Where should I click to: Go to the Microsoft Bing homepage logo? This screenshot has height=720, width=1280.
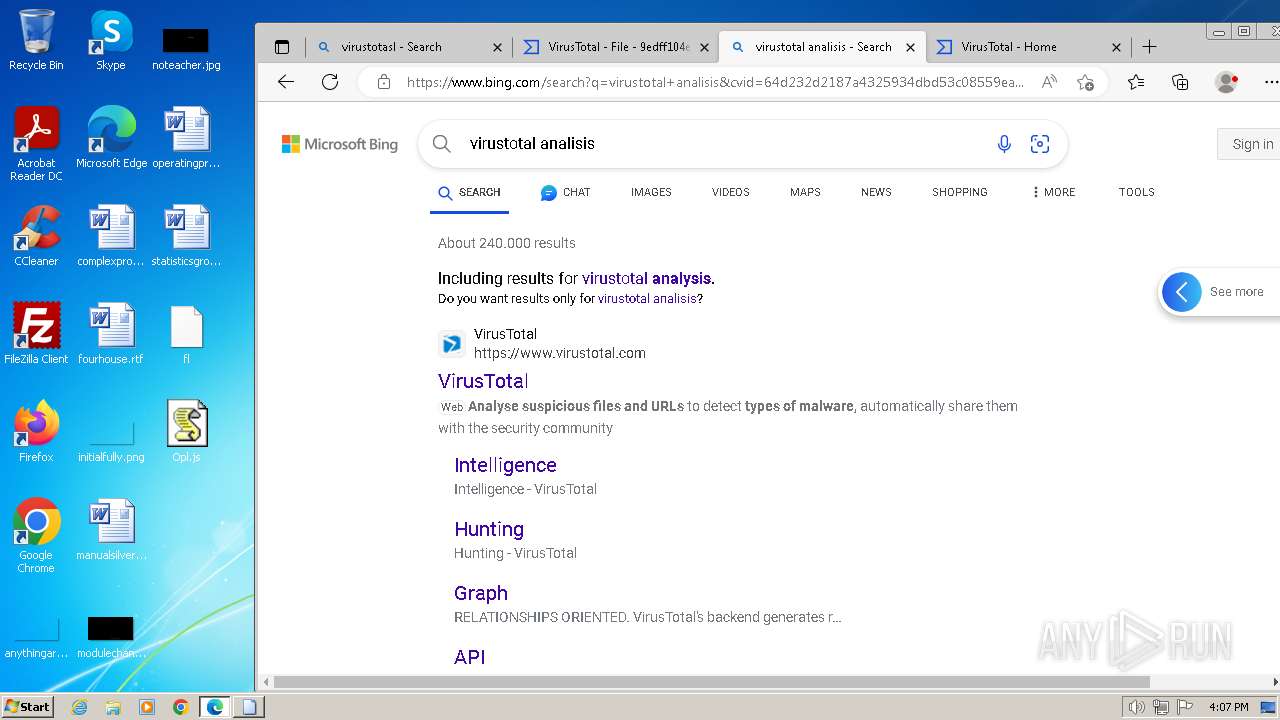(x=340, y=144)
